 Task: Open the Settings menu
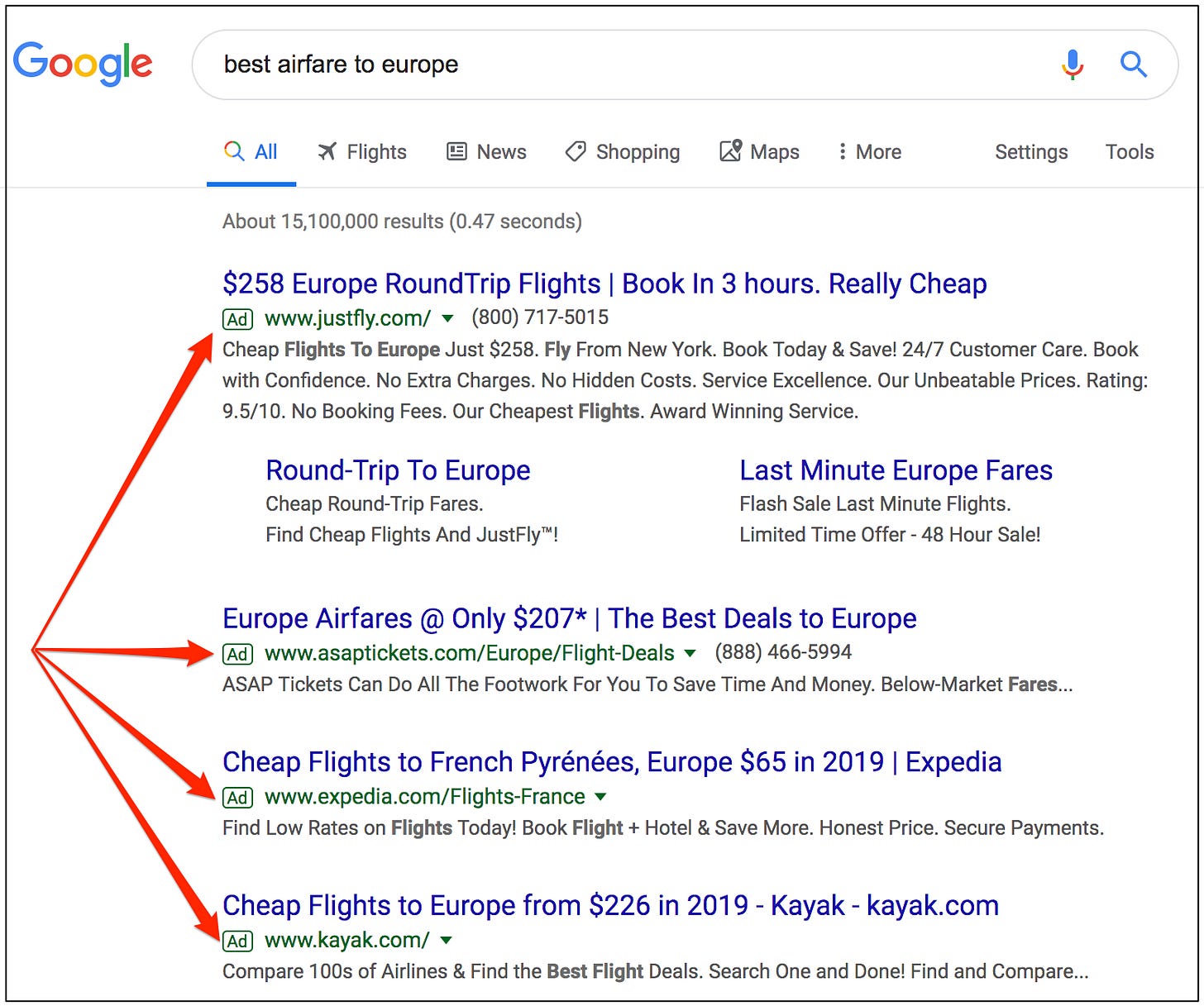click(1030, 152)
